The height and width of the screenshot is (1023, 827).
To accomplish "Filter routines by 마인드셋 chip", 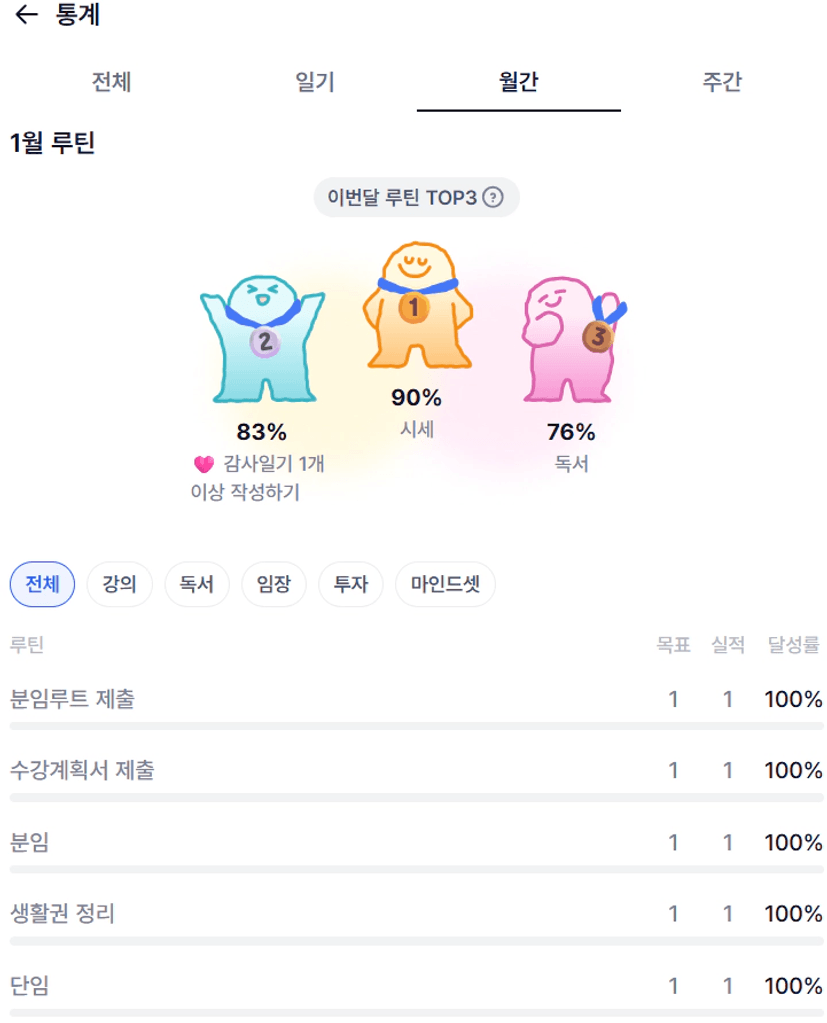I will (445, 584).
